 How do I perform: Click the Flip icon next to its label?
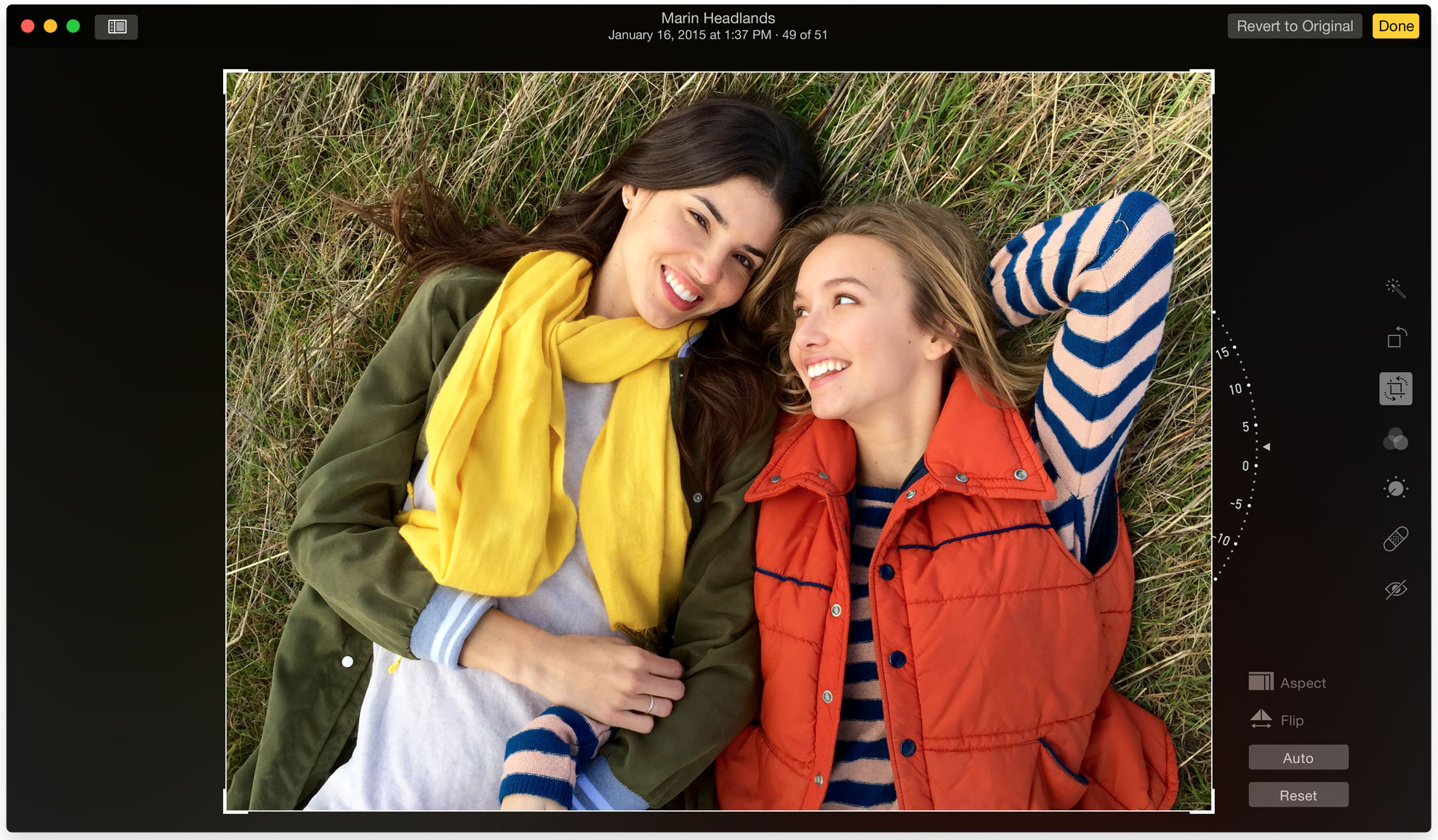point(1262,719)
